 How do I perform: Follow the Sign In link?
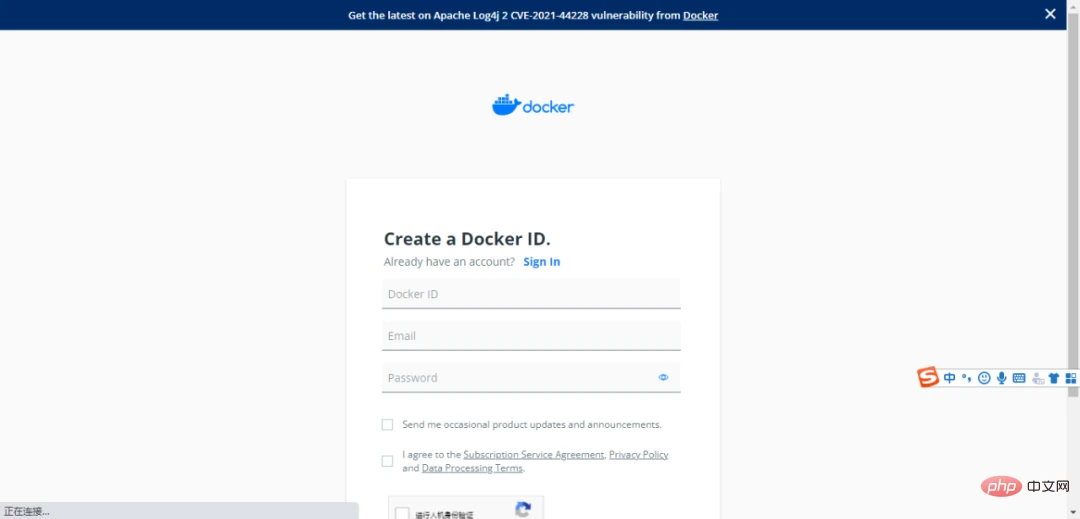(x=541, y=262)
